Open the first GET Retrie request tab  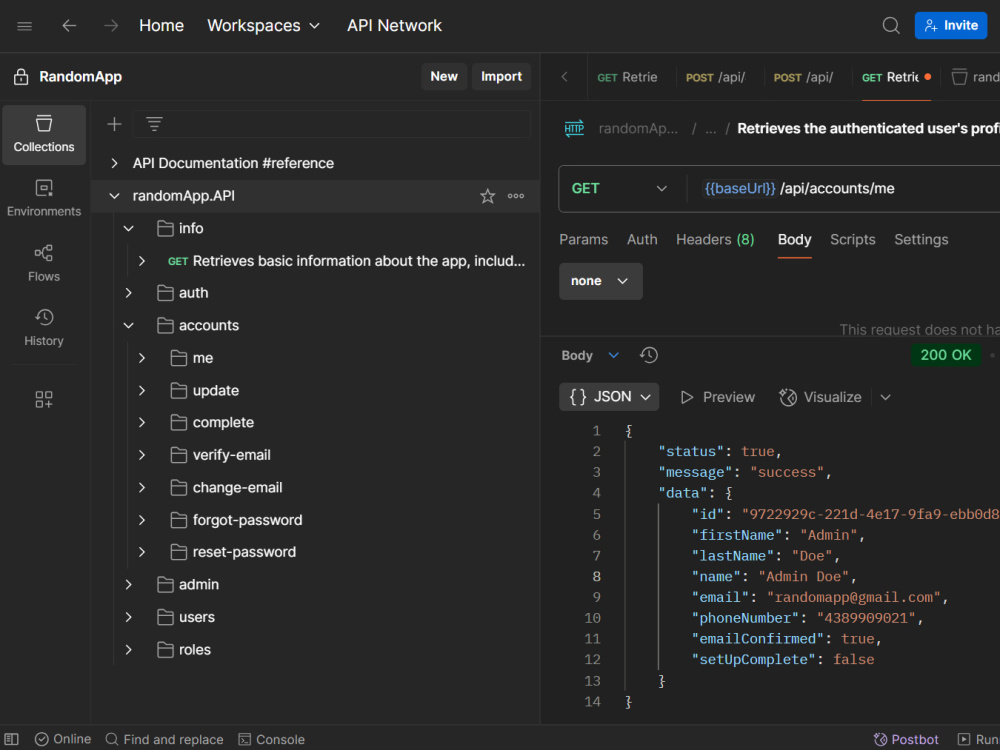(627, 77)
